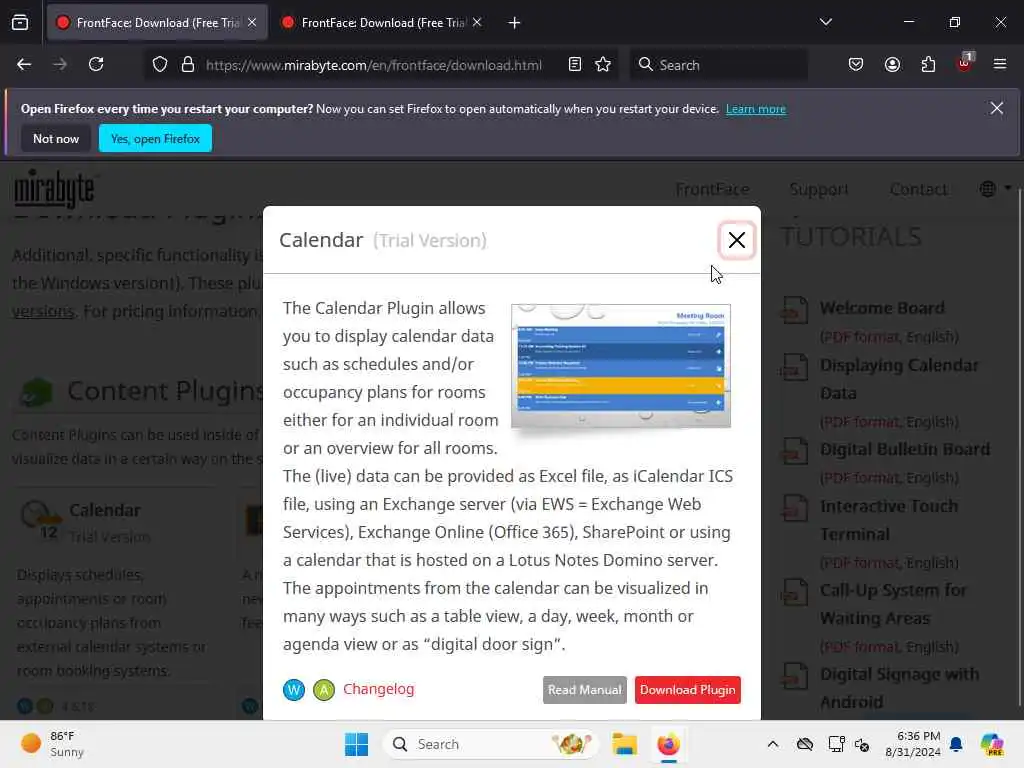The height and width of the screenshot is (768, 1024).
Task: Expand the language globe dropdown
Action: coord(995,189)
